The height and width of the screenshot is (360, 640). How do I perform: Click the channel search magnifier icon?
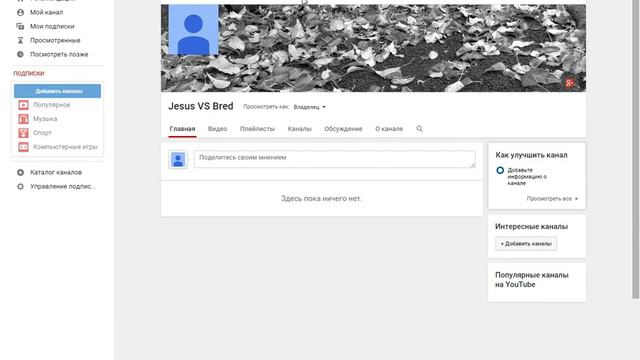click(419, 129)
